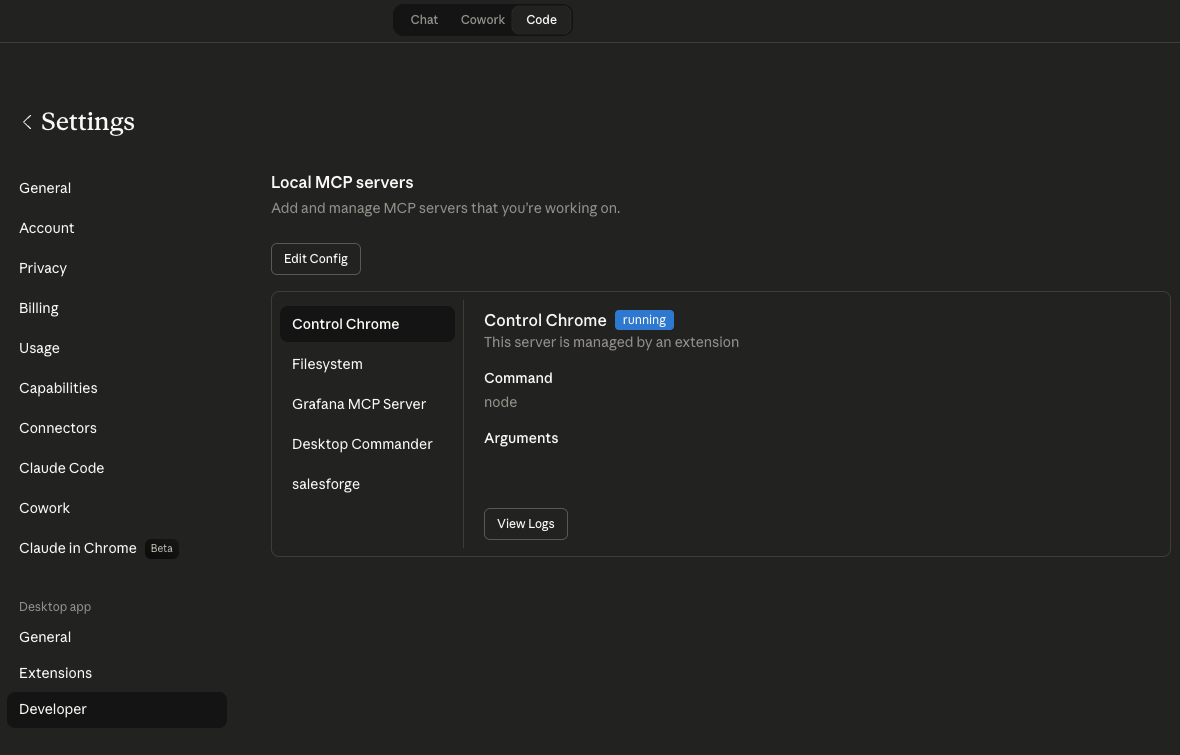Select Control Chrome in server list
Image resolution: width=1180 pixels, height=755 pixels.
[346, 324]
